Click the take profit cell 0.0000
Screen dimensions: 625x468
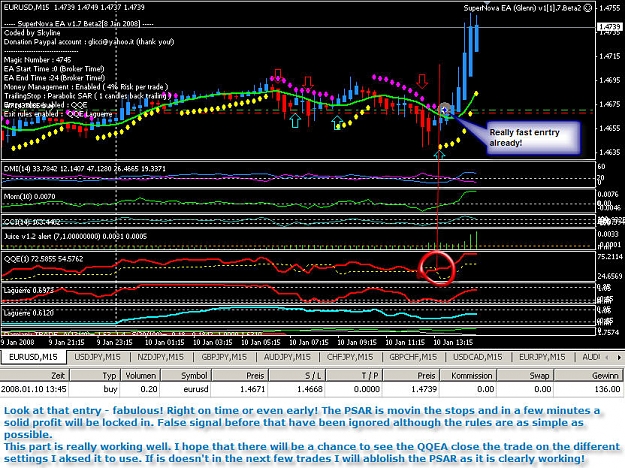[x=354, y=389]
